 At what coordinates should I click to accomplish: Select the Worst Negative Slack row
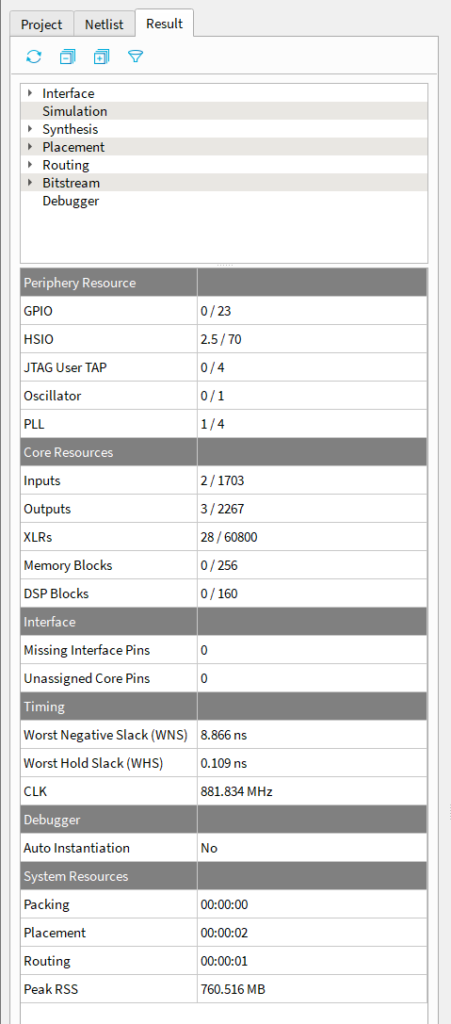224,735
